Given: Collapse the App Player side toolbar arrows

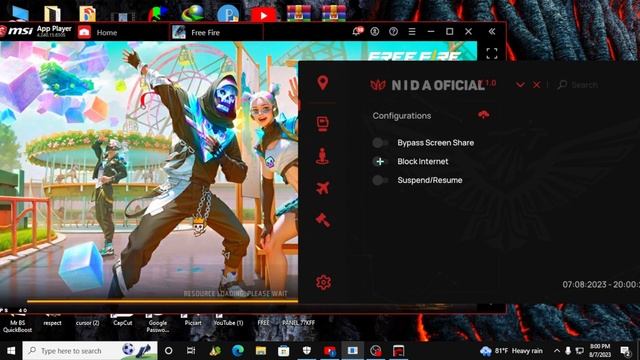Looking at the screenshot, I should (492, 31).
